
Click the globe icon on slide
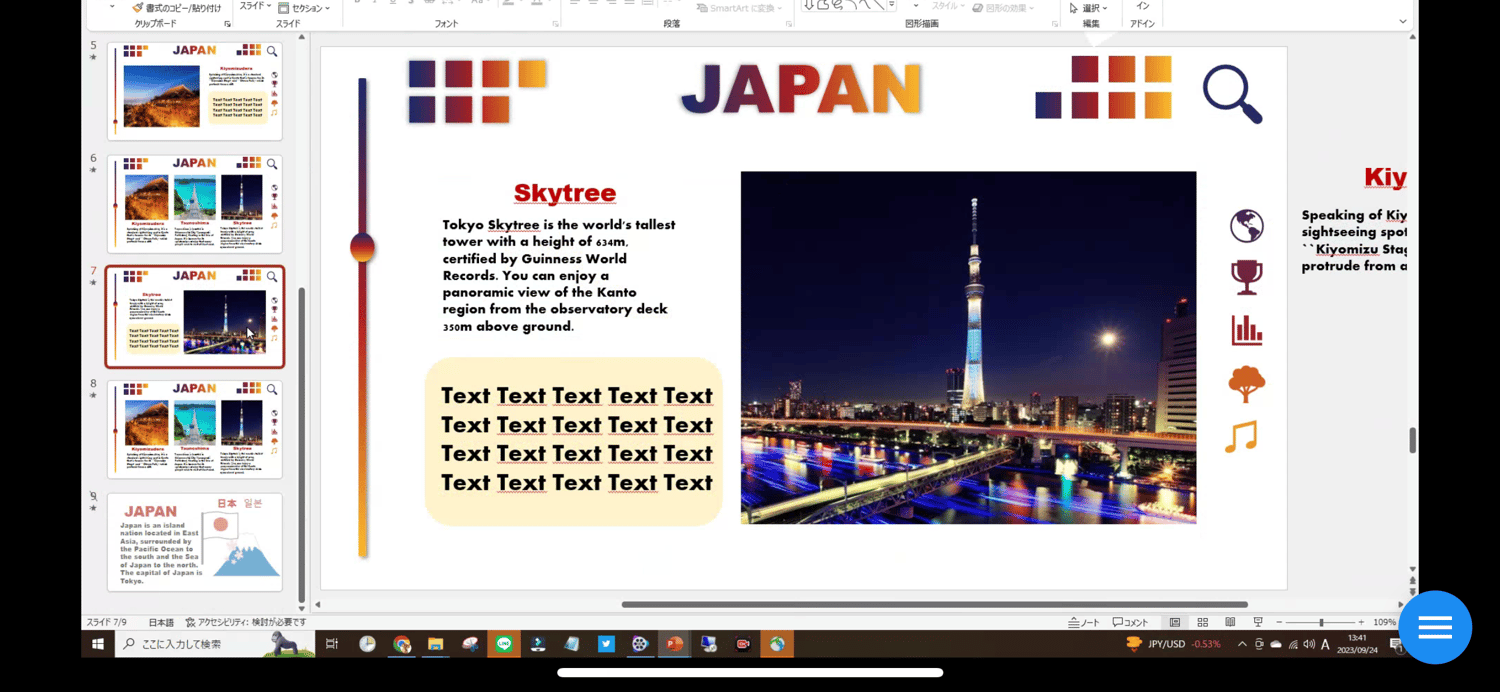tap(1246, 226)
